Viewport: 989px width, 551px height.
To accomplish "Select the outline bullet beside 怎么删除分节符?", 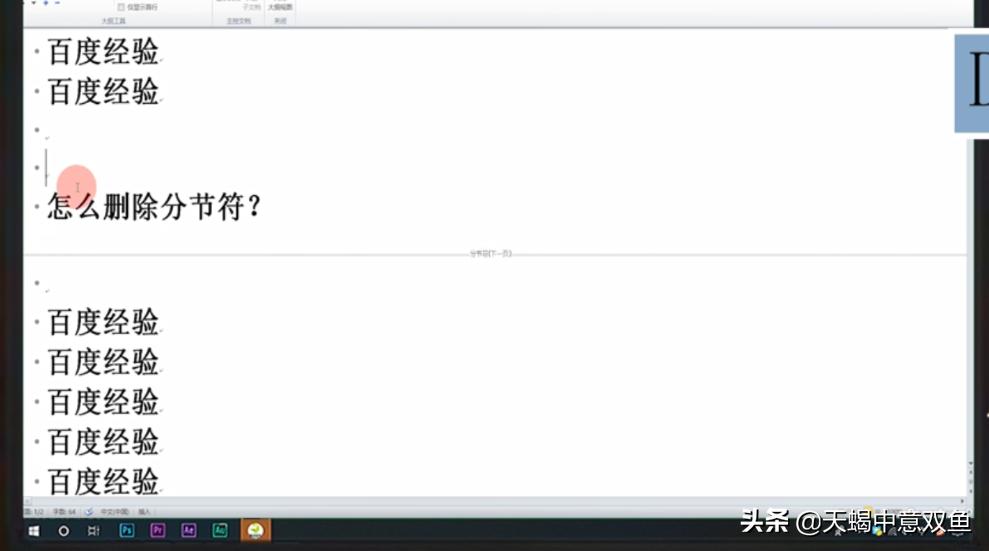I will point(37,206).
